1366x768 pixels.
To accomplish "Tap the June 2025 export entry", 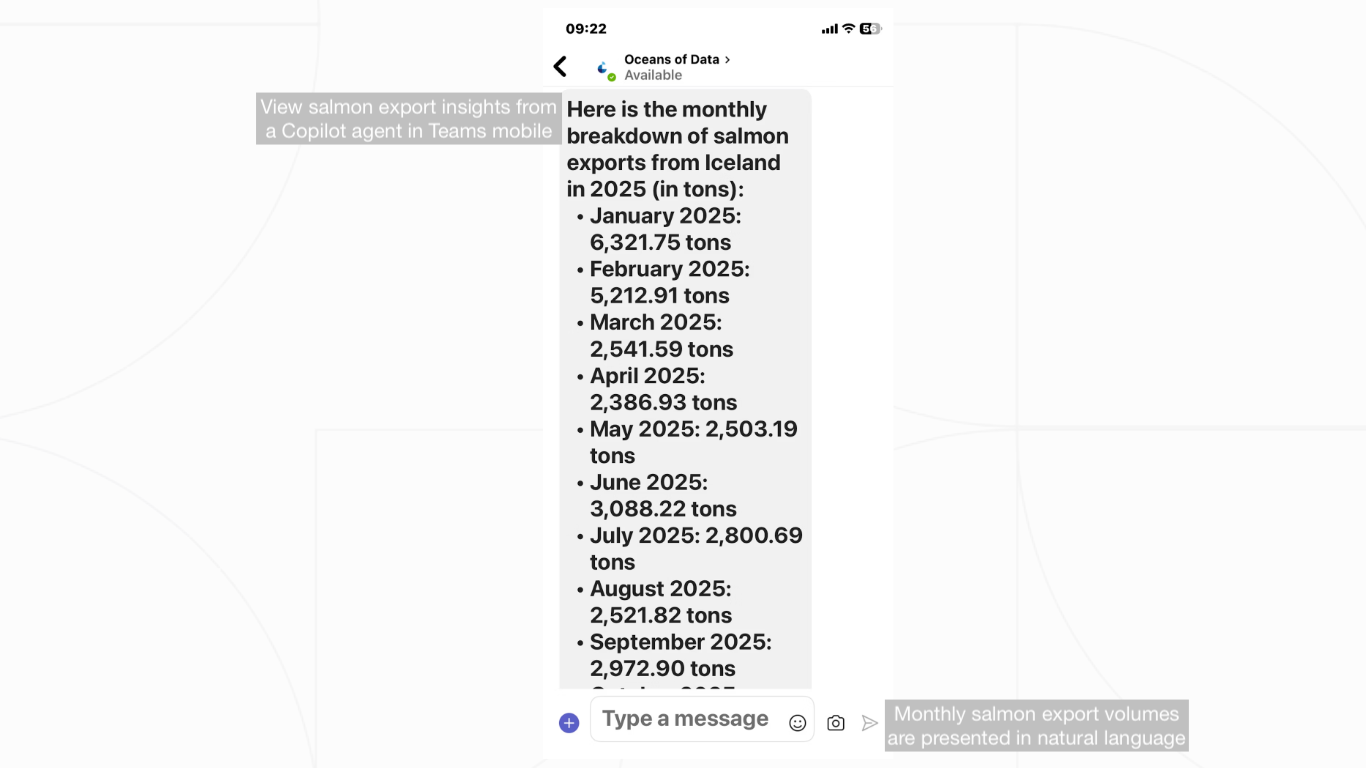I will tap(664, 495).
